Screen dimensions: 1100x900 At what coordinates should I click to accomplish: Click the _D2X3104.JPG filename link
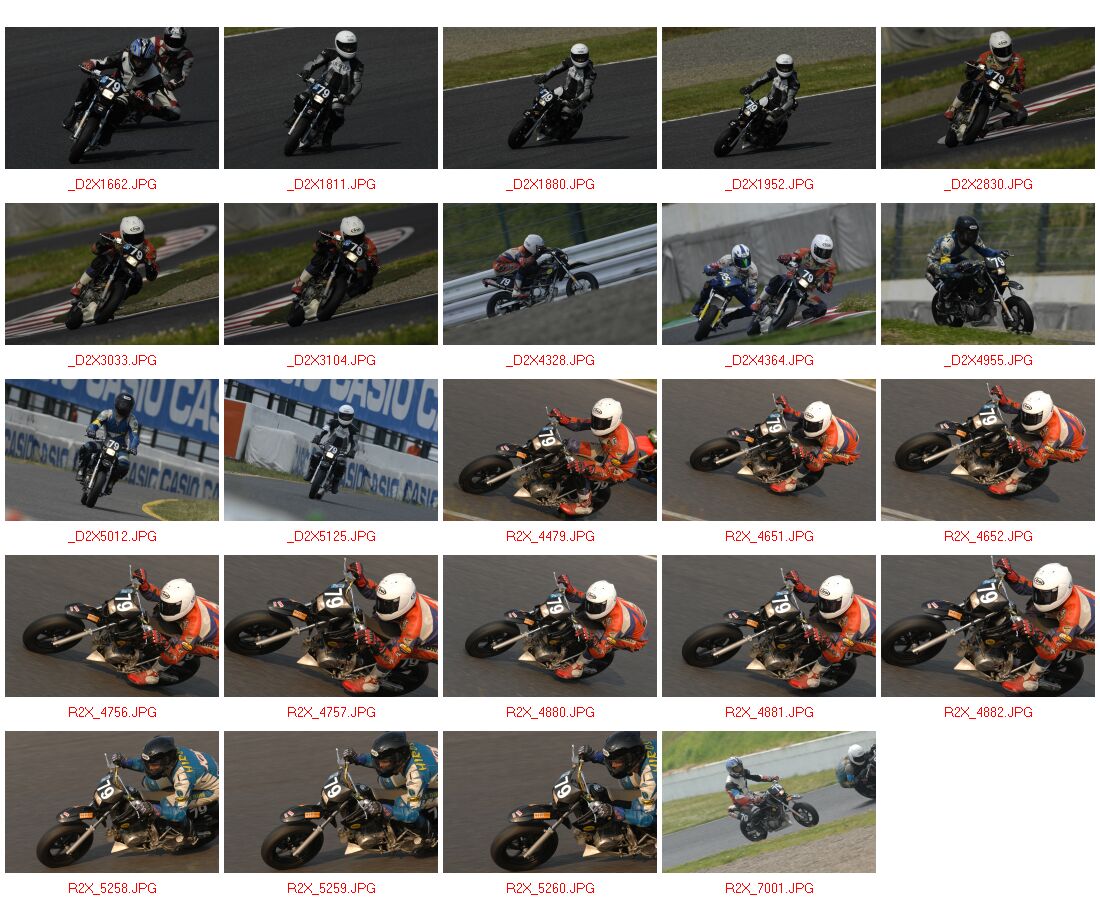coord(331,361)
